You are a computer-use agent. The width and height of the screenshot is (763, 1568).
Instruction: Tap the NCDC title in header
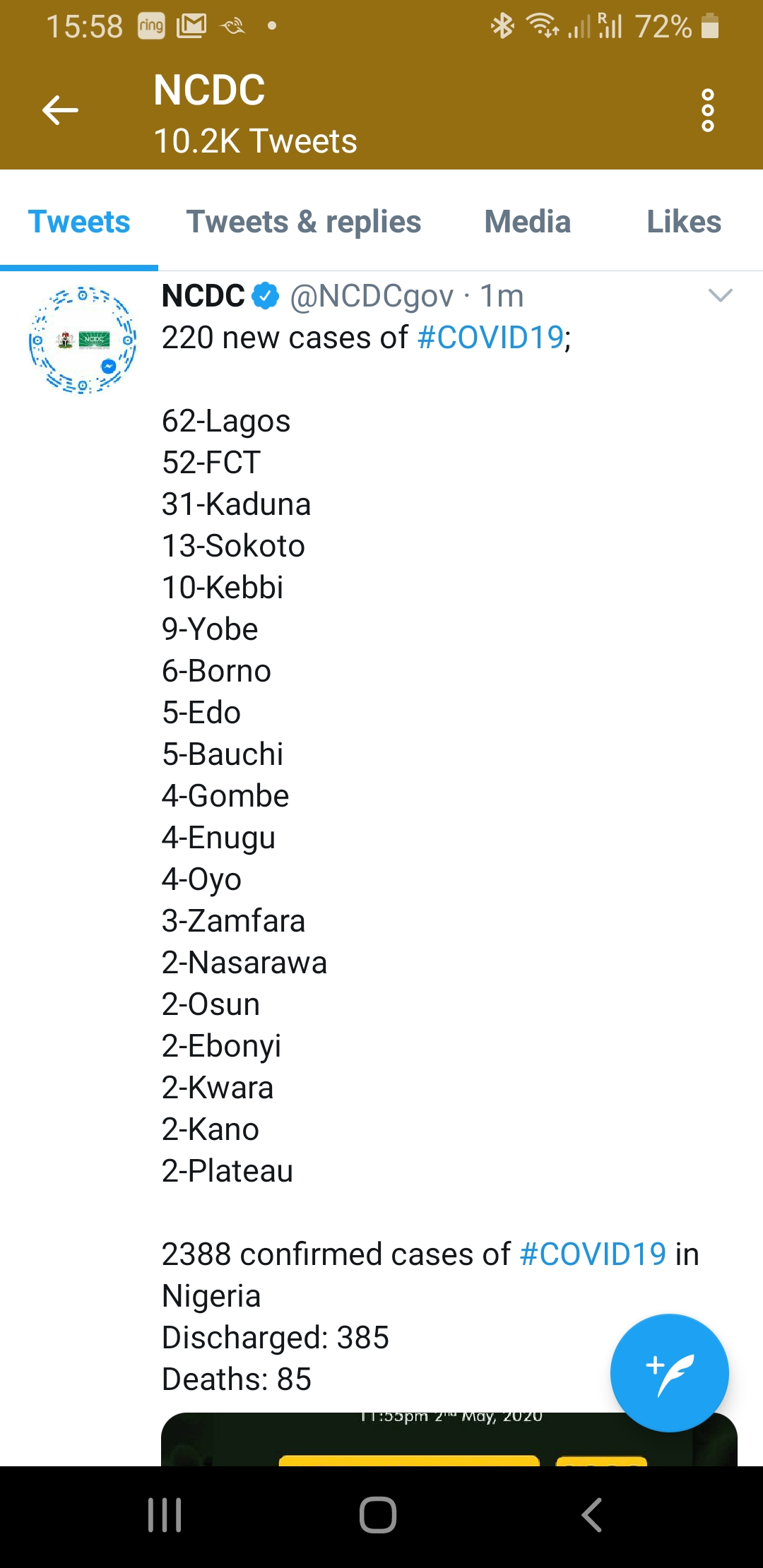click(x=209, y=90)
